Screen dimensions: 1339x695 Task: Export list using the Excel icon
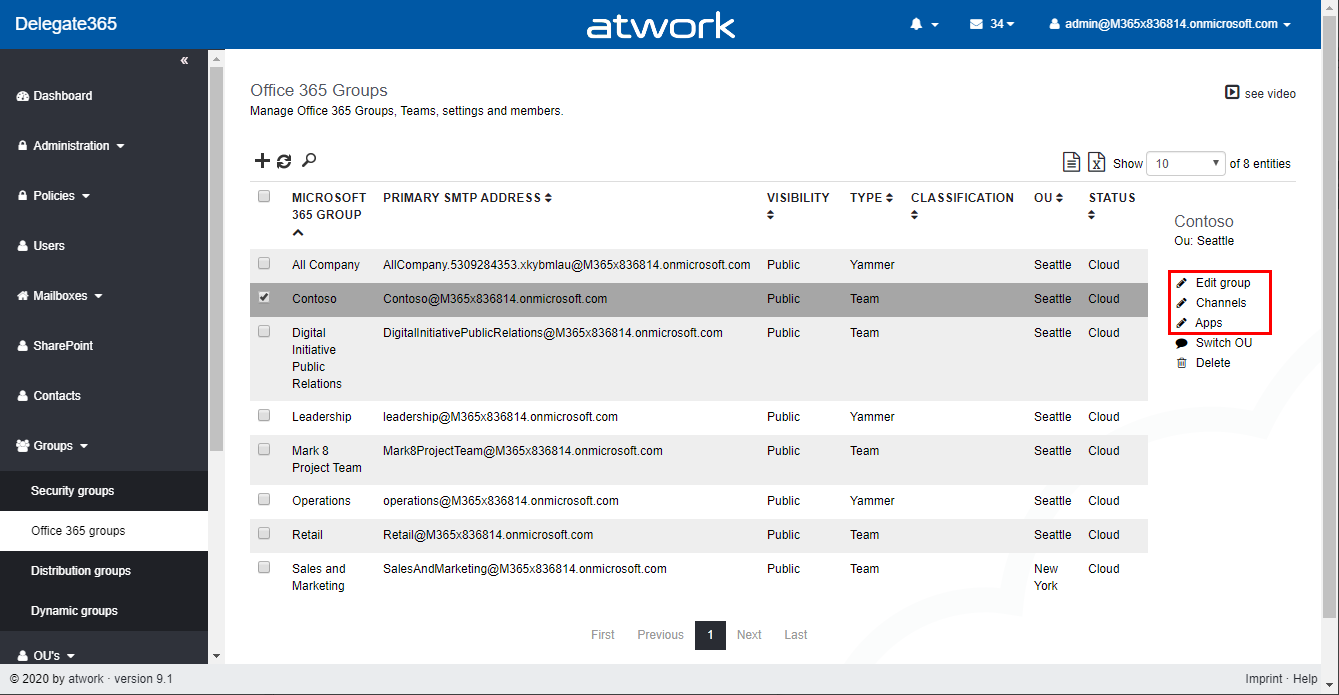point(1096,163)
